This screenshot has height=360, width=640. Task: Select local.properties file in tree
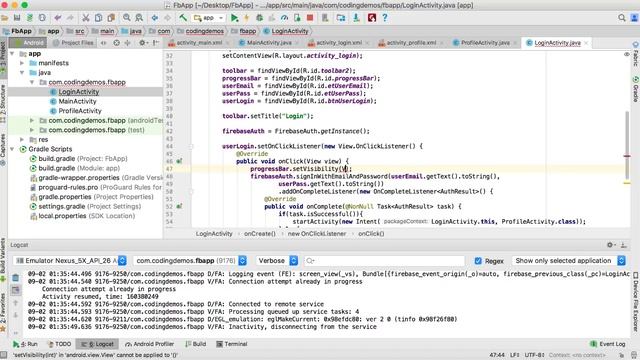pyautogui.click(x=82, y=216)
